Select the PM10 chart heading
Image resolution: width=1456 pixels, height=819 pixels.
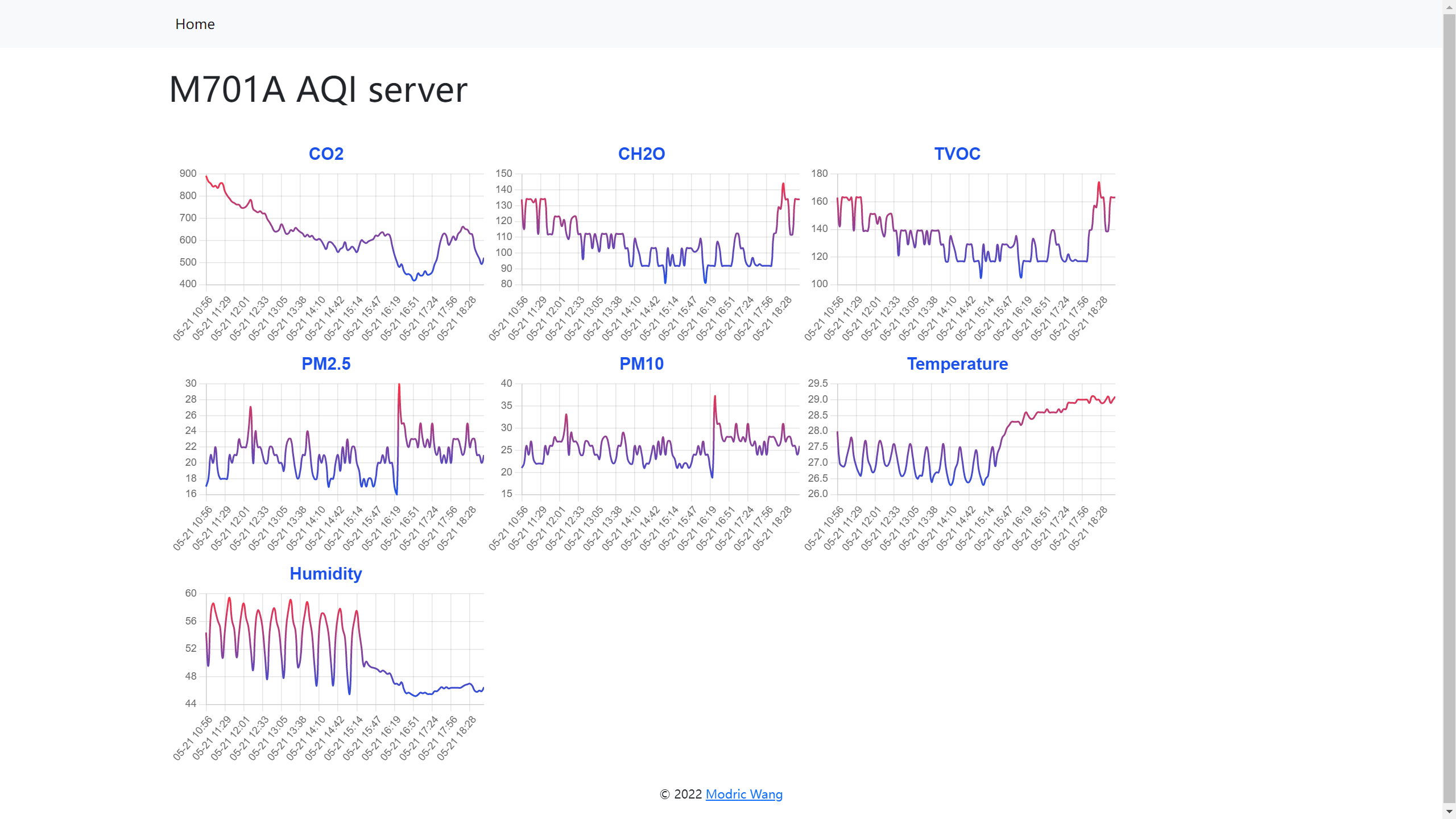point(641,363)
